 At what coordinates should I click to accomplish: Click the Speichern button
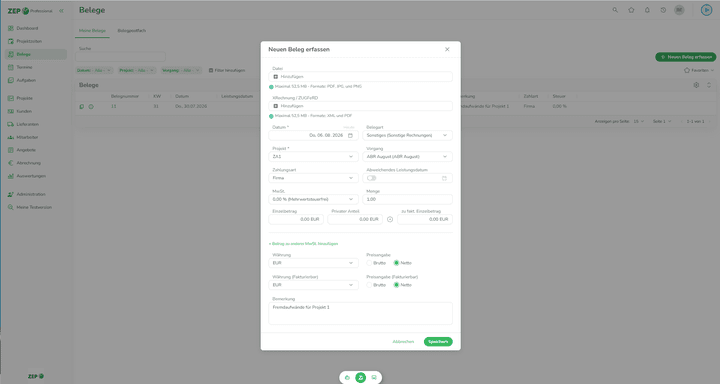(x=438, y=342)
